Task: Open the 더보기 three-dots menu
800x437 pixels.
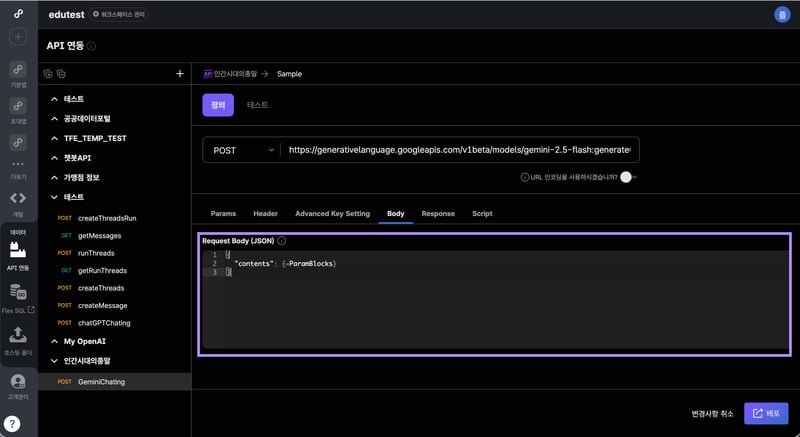Action: coord(18,167)
